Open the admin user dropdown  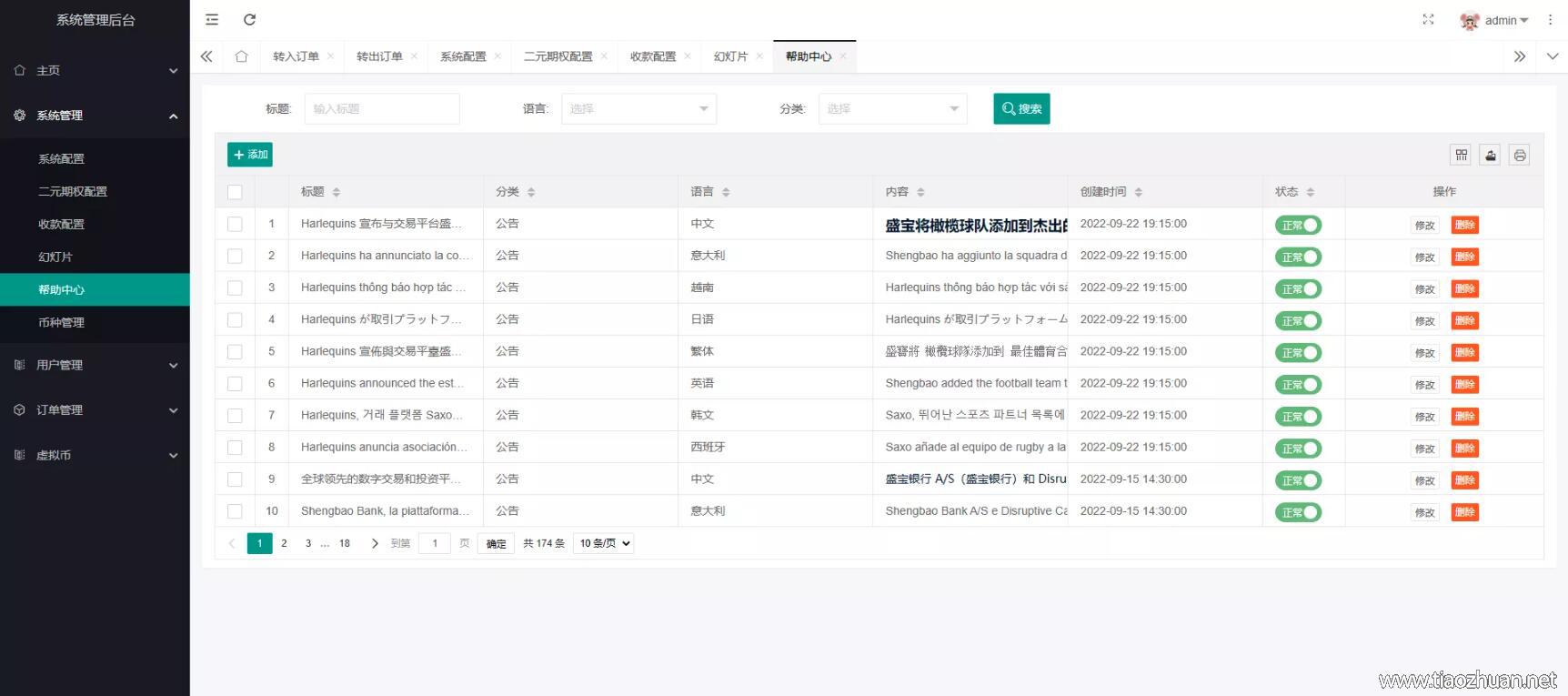pyautogui.click(x=1506, y=20)
